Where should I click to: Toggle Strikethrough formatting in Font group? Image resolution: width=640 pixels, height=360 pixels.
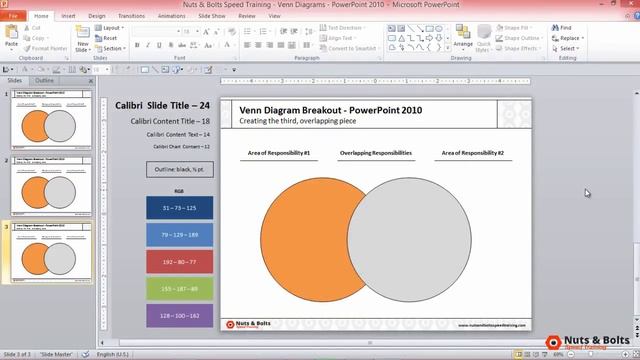tap(182, 45)
